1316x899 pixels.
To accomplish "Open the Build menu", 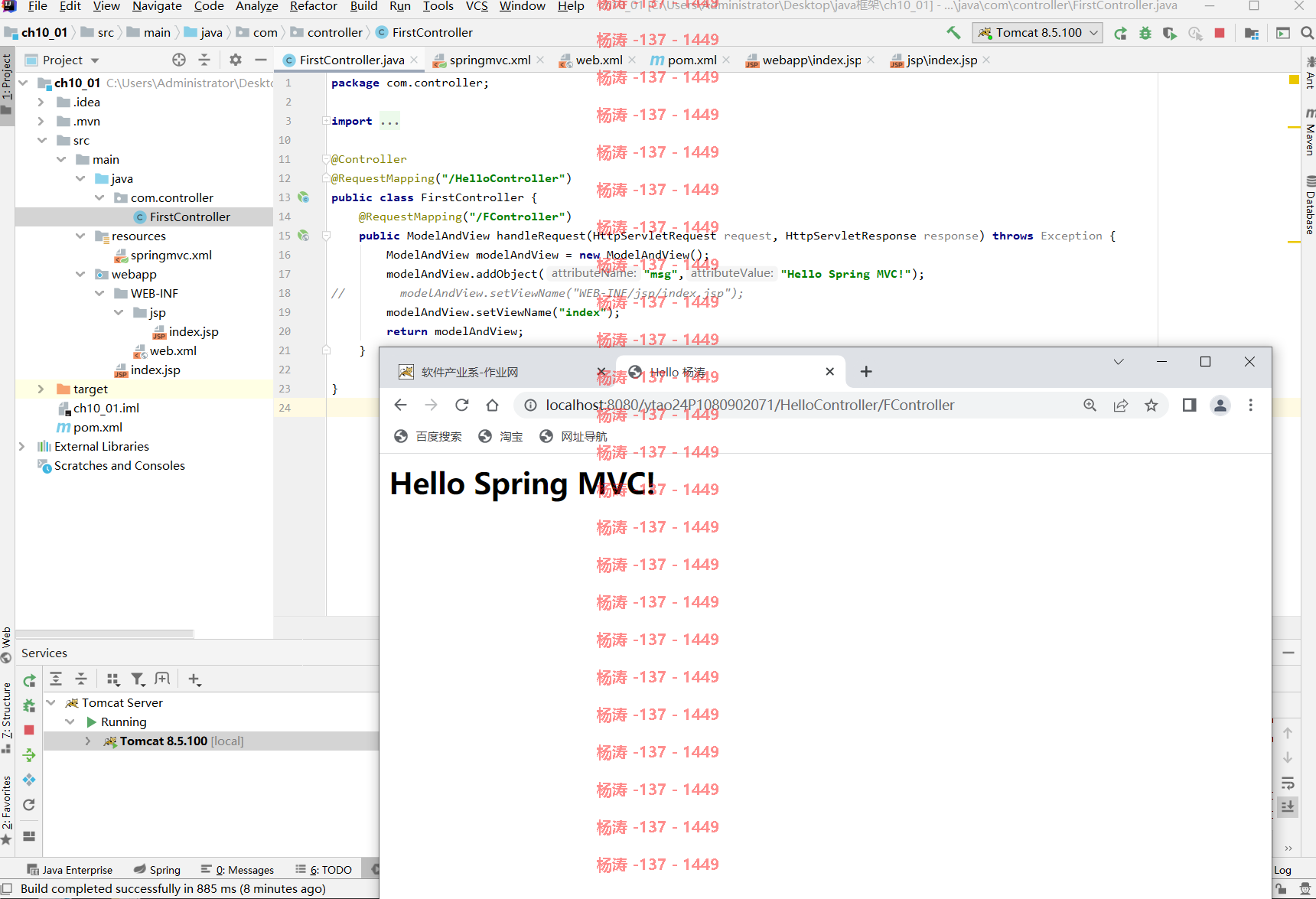I will pos(363,6).
